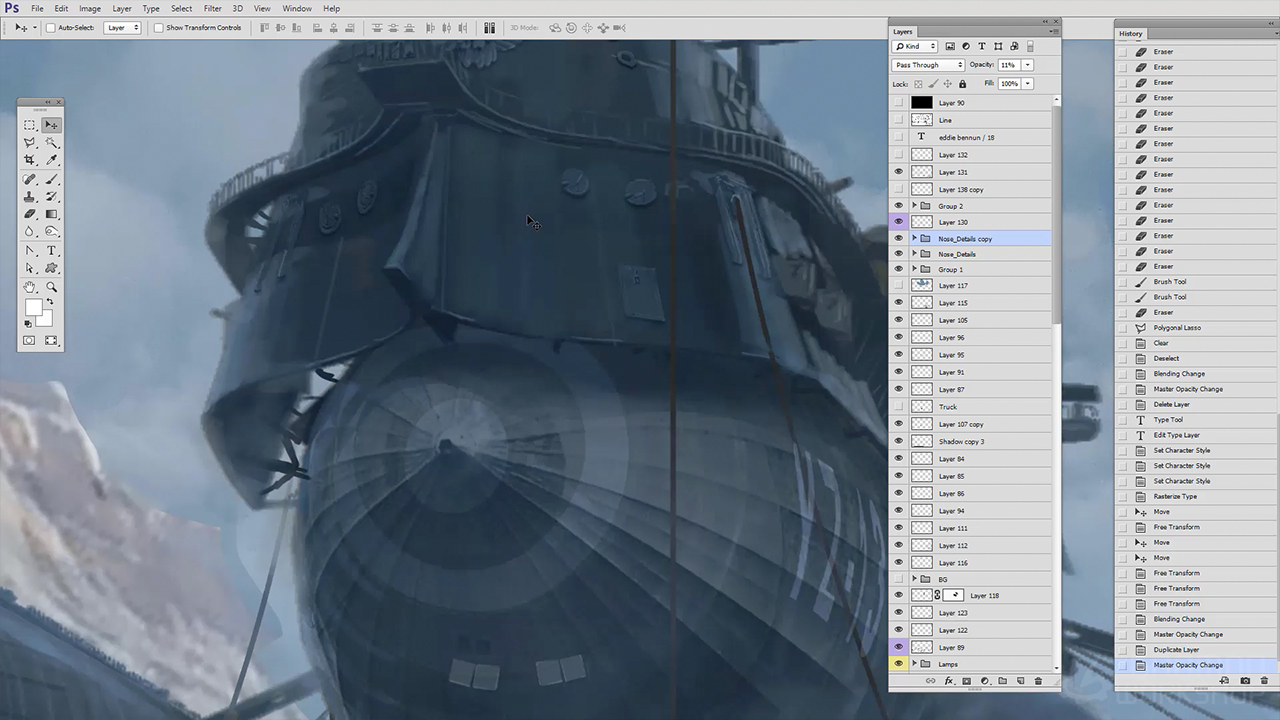Jump to Duplicate Layer history state

1176,650
